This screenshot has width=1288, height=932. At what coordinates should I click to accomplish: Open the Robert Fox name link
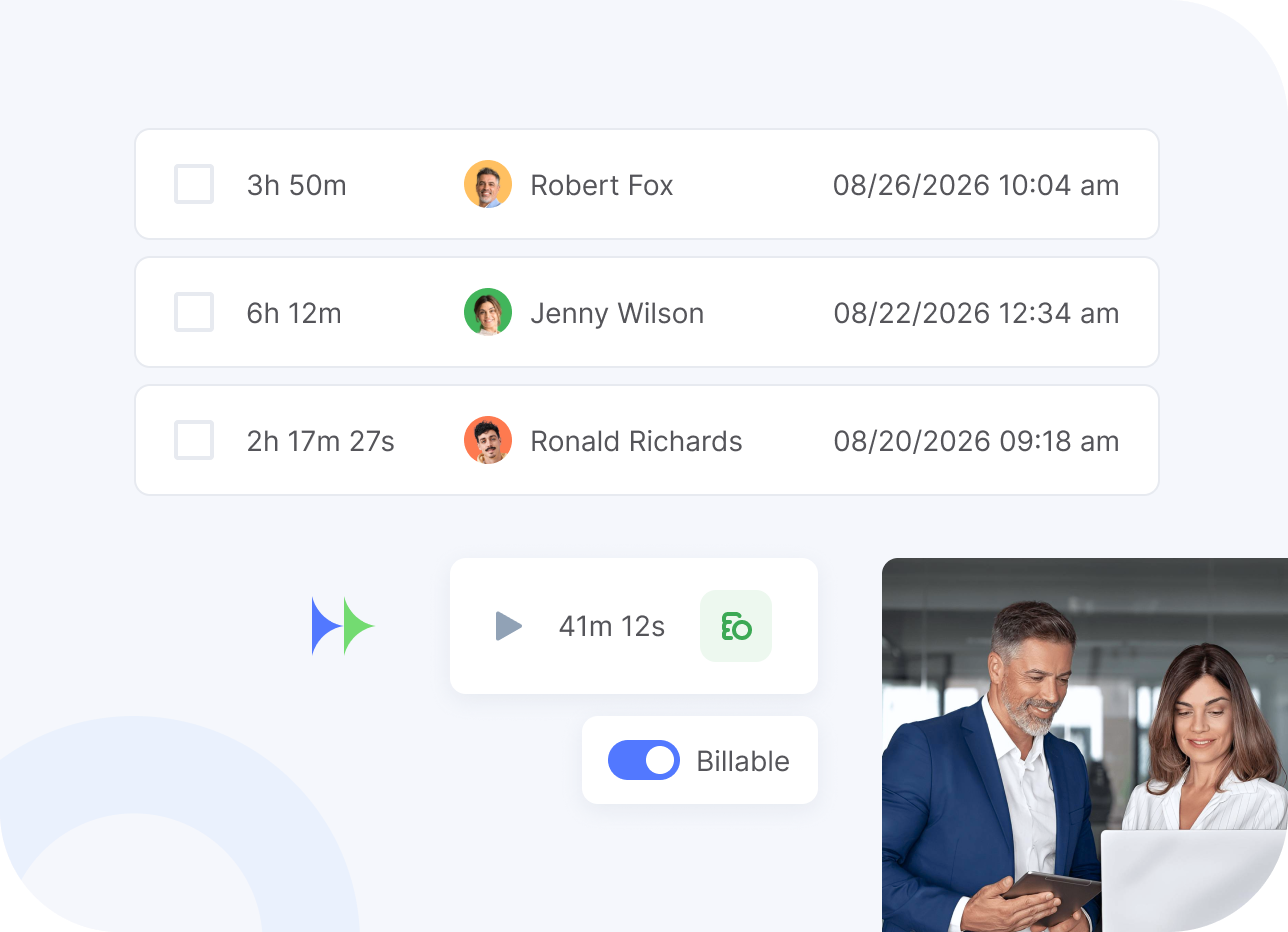pos(602,186)
